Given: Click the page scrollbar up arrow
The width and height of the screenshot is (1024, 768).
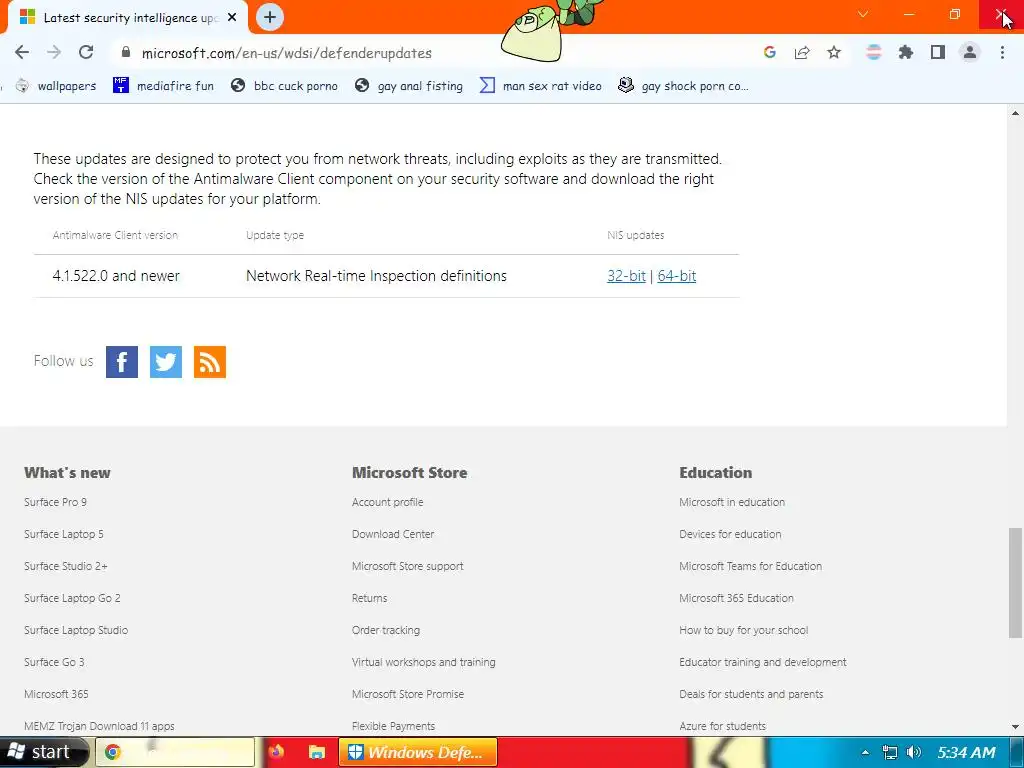Looking at the screenshot, I should pyautogui.click(x=1016, y=113).
